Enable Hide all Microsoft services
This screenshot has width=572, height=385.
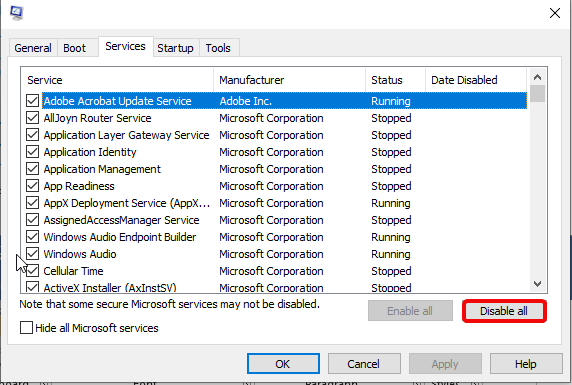[x=27, y=328]
